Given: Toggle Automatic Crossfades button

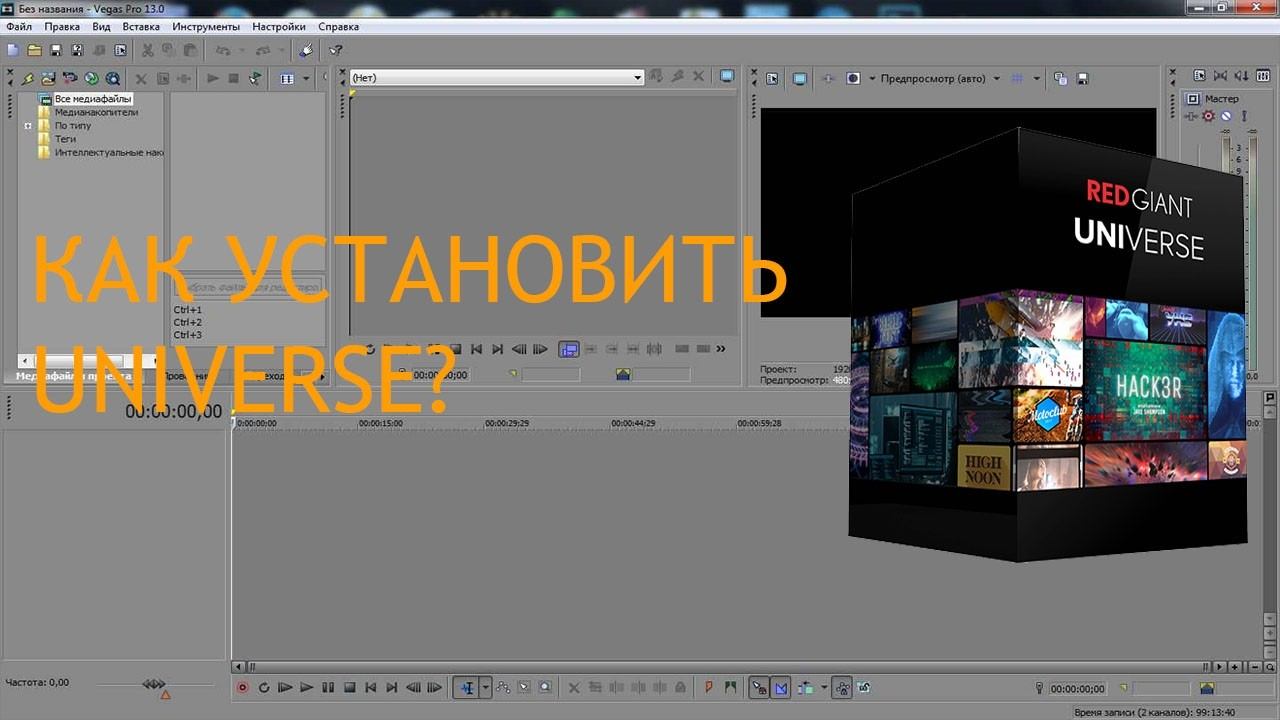Looking at the screenshot, I should point(781,687).
